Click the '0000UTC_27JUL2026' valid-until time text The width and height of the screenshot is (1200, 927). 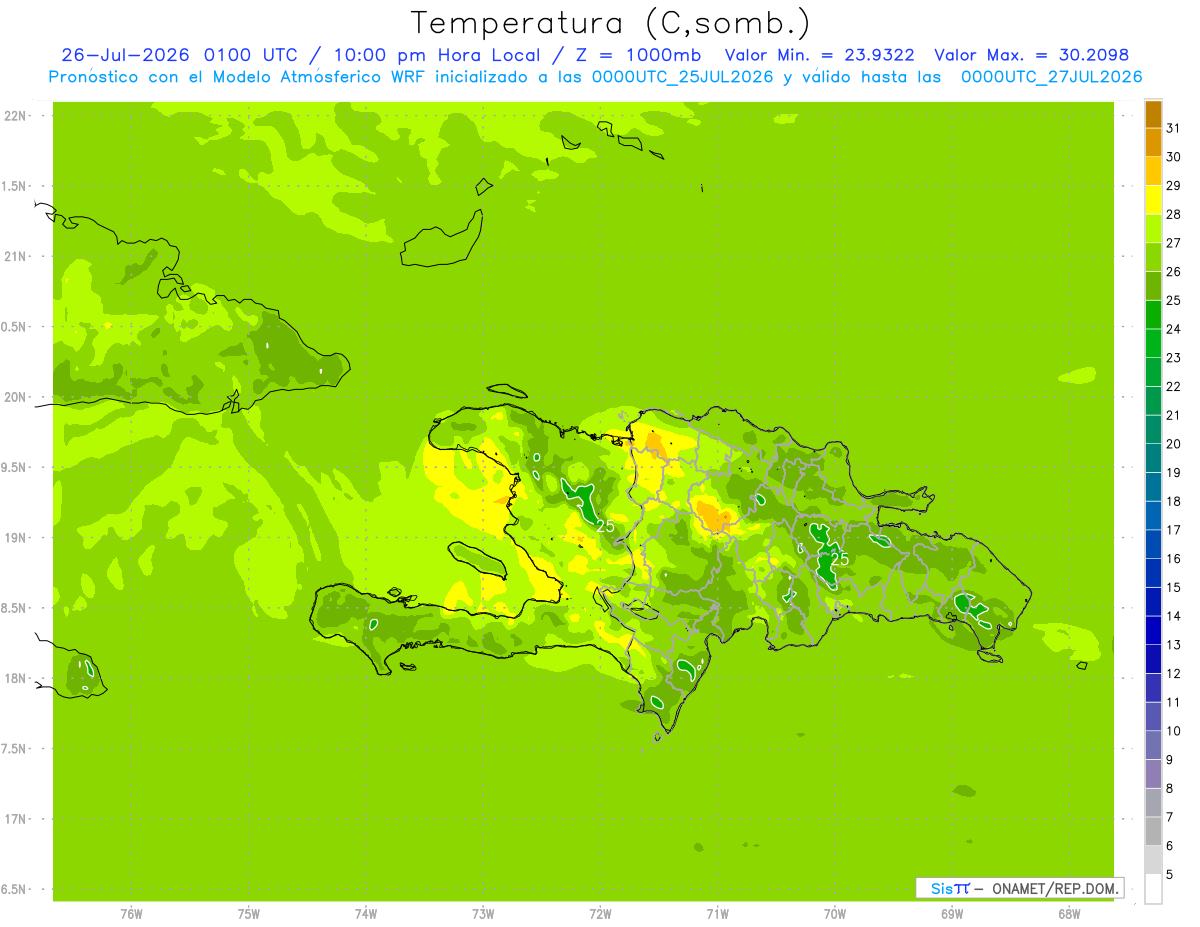1051,77
